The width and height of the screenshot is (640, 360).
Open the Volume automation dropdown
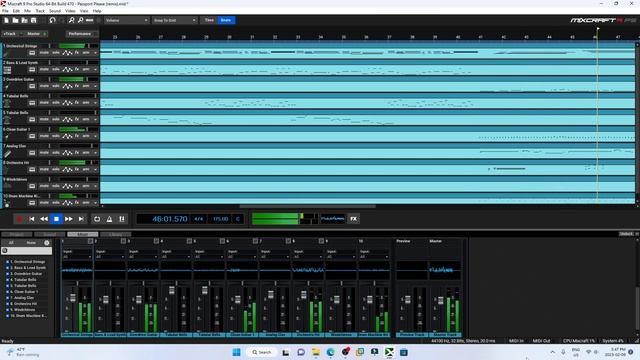point(126,20)
